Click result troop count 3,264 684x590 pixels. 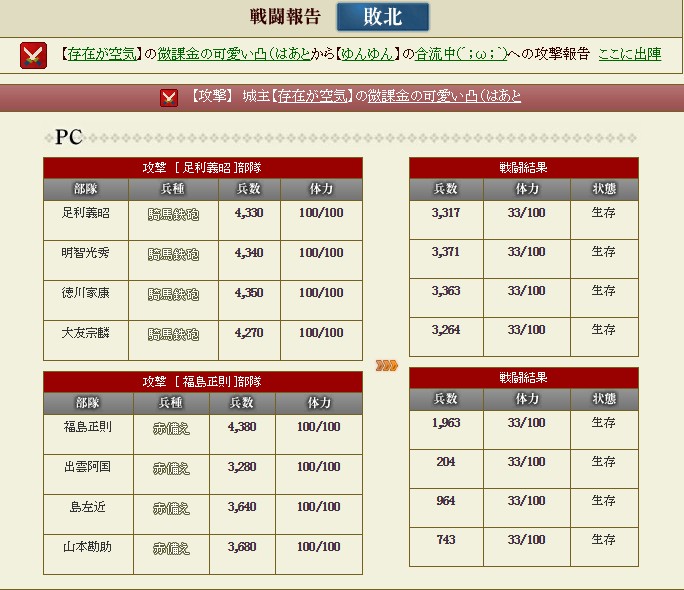446,330
